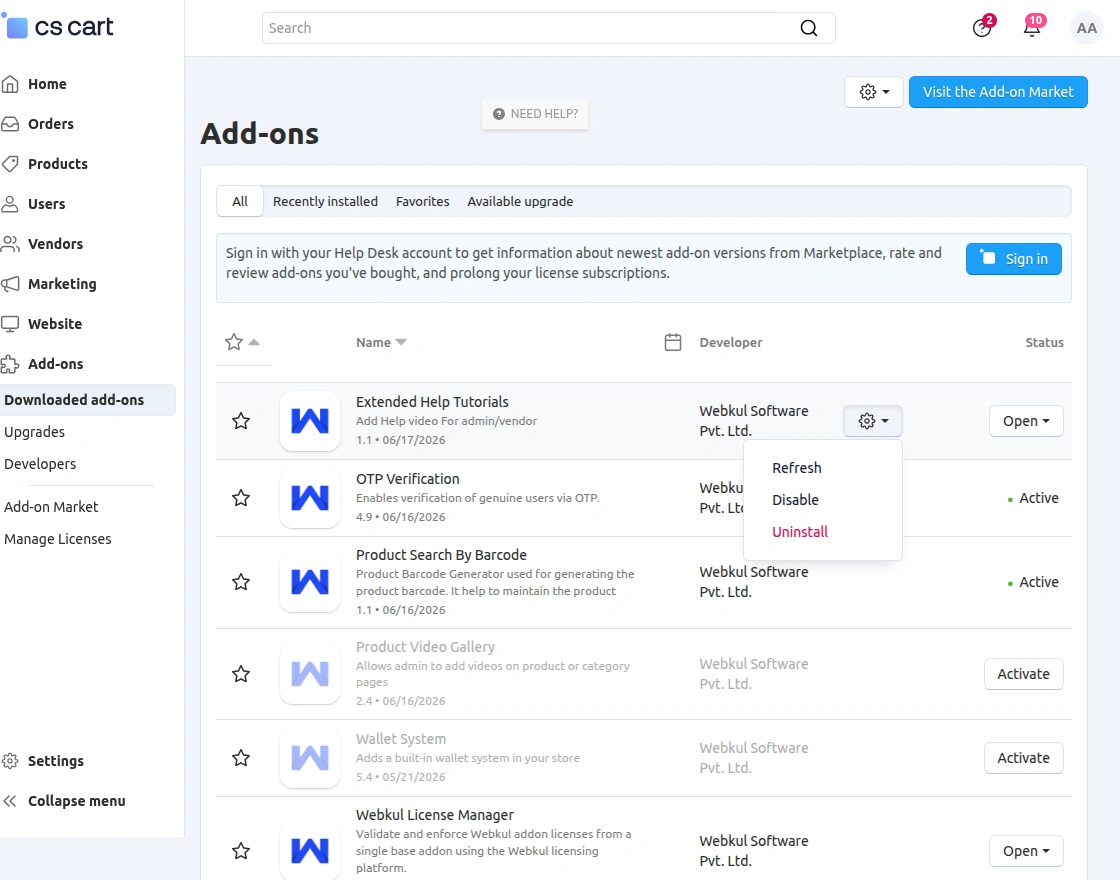
Task: Open Manage Licenses sidebar link
Action: [x=58, y=539]
